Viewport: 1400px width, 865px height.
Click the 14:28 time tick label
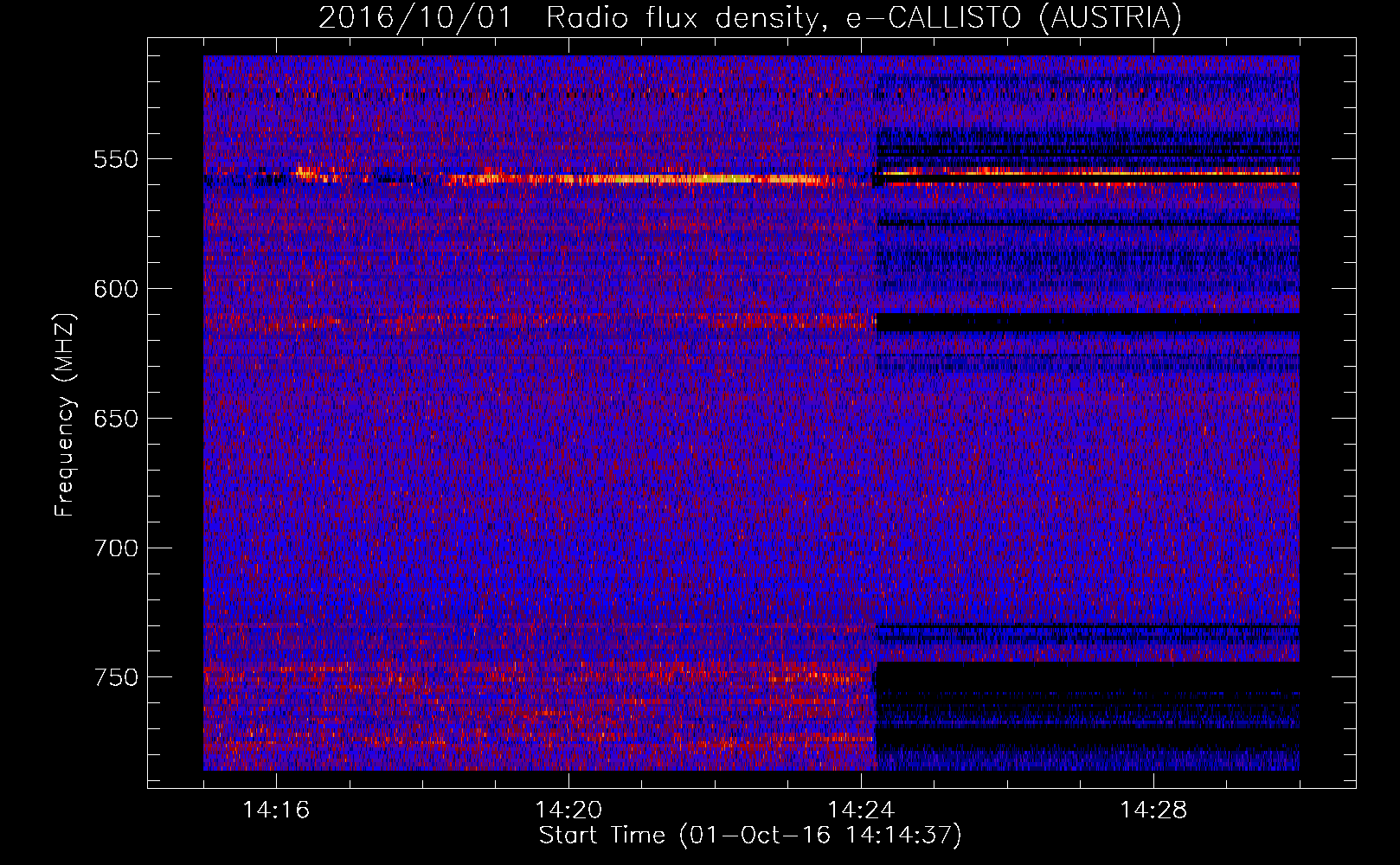tap(1153, 811)
